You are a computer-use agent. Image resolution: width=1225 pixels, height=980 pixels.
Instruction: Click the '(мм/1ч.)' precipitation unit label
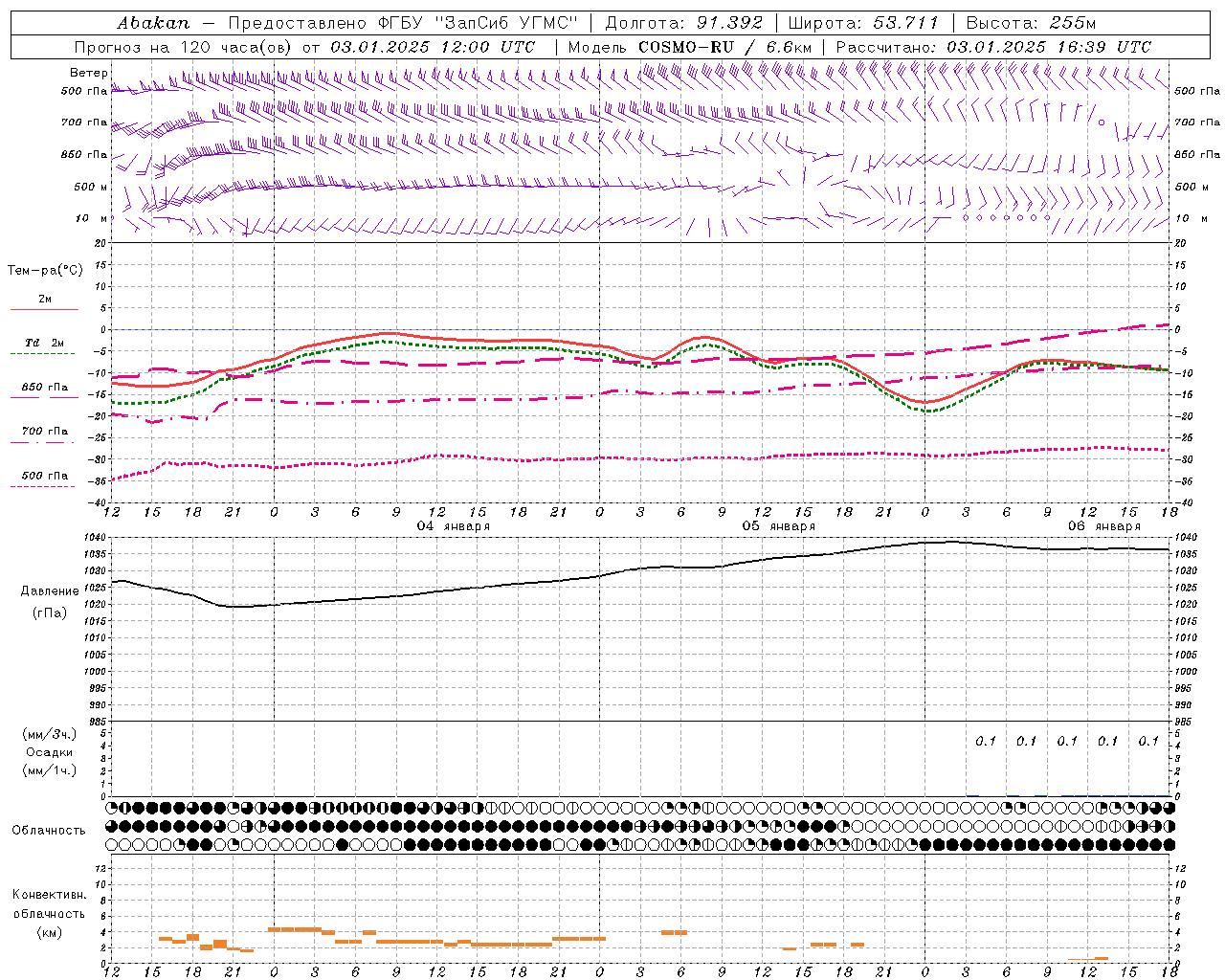click(50, 770)
